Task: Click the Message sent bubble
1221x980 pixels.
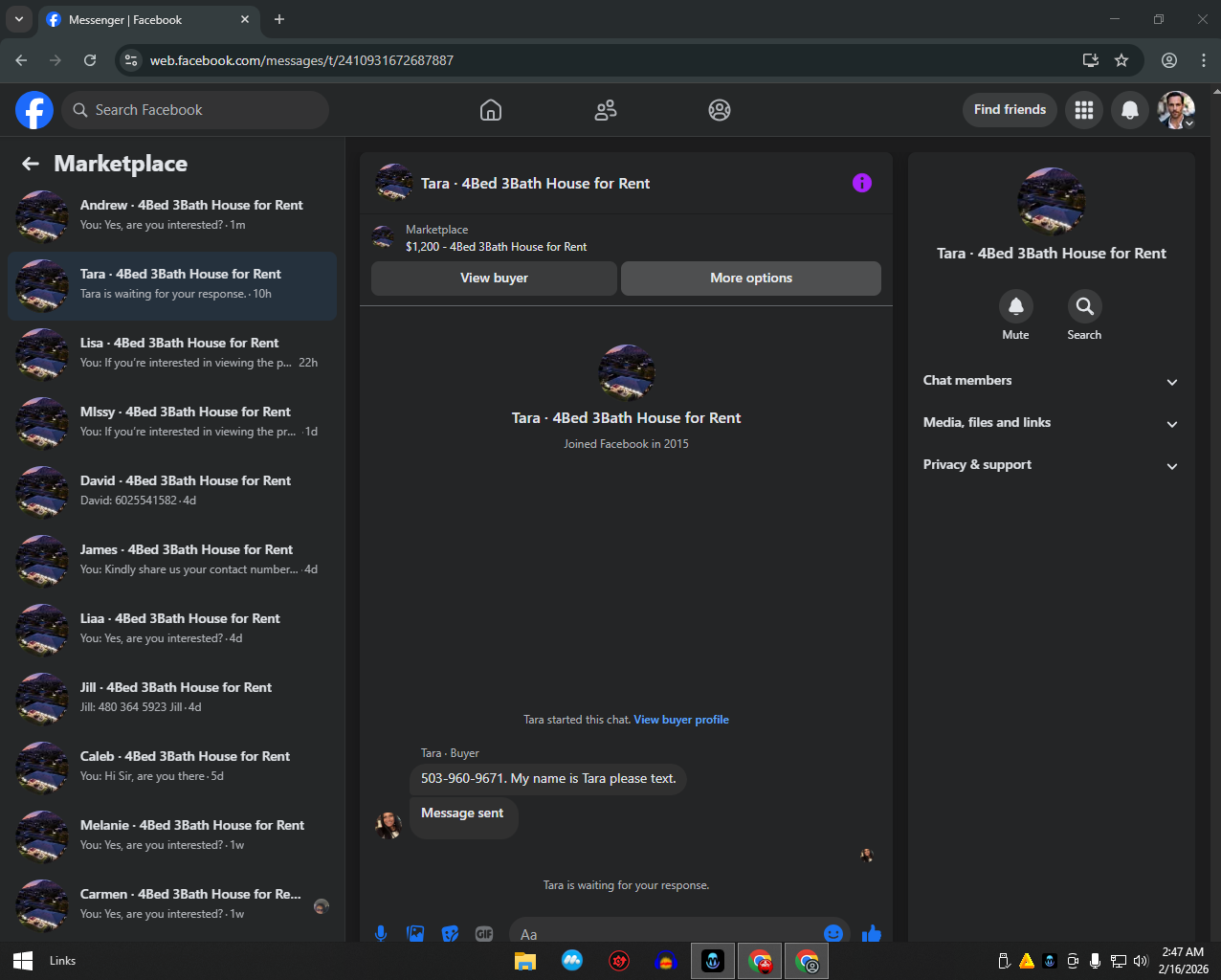Action: [464, 818]
